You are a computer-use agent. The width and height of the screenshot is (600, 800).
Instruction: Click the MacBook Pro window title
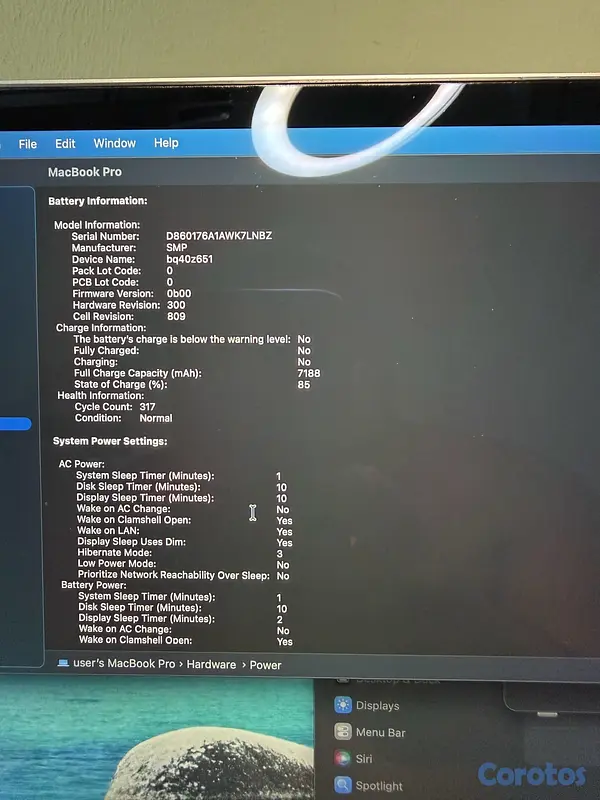85,172
